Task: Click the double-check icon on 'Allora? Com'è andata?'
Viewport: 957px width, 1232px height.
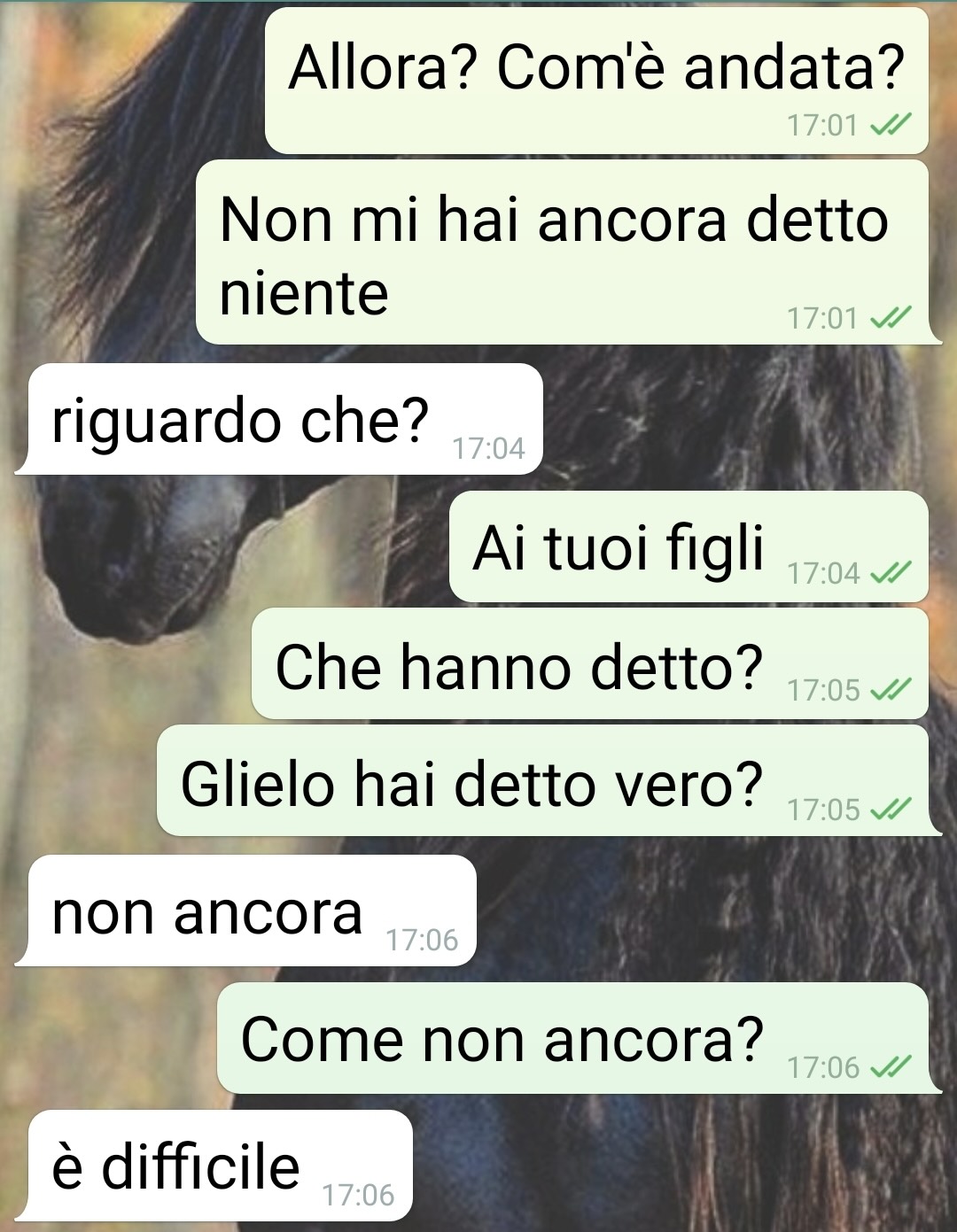Action: tap(891, 126)
